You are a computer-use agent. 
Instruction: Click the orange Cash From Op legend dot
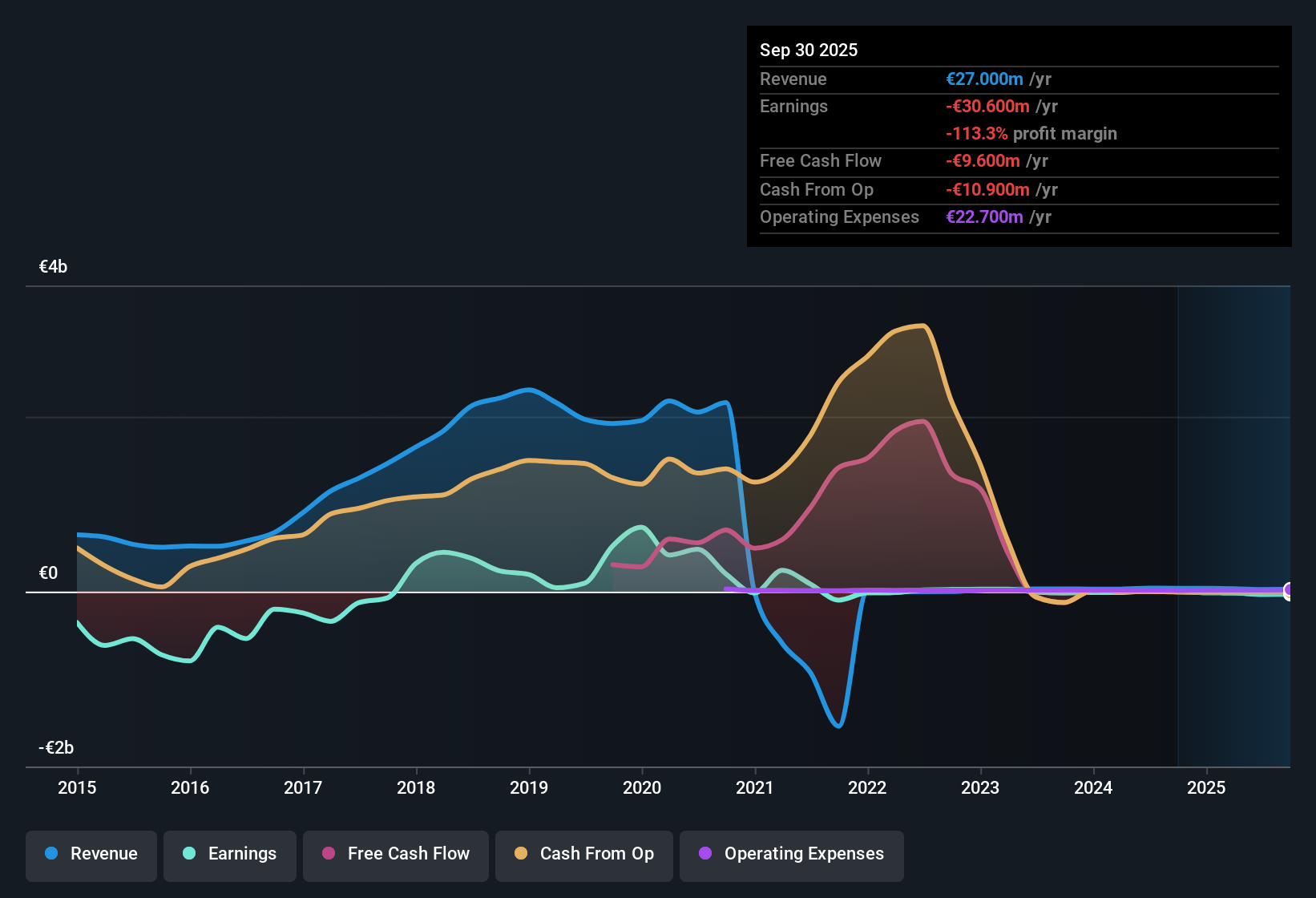point(522,854)
